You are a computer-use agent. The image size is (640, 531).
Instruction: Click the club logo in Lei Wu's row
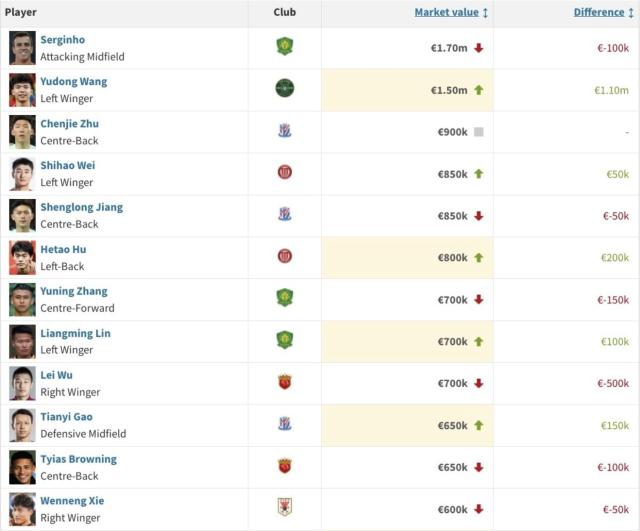tap(284, 383)
